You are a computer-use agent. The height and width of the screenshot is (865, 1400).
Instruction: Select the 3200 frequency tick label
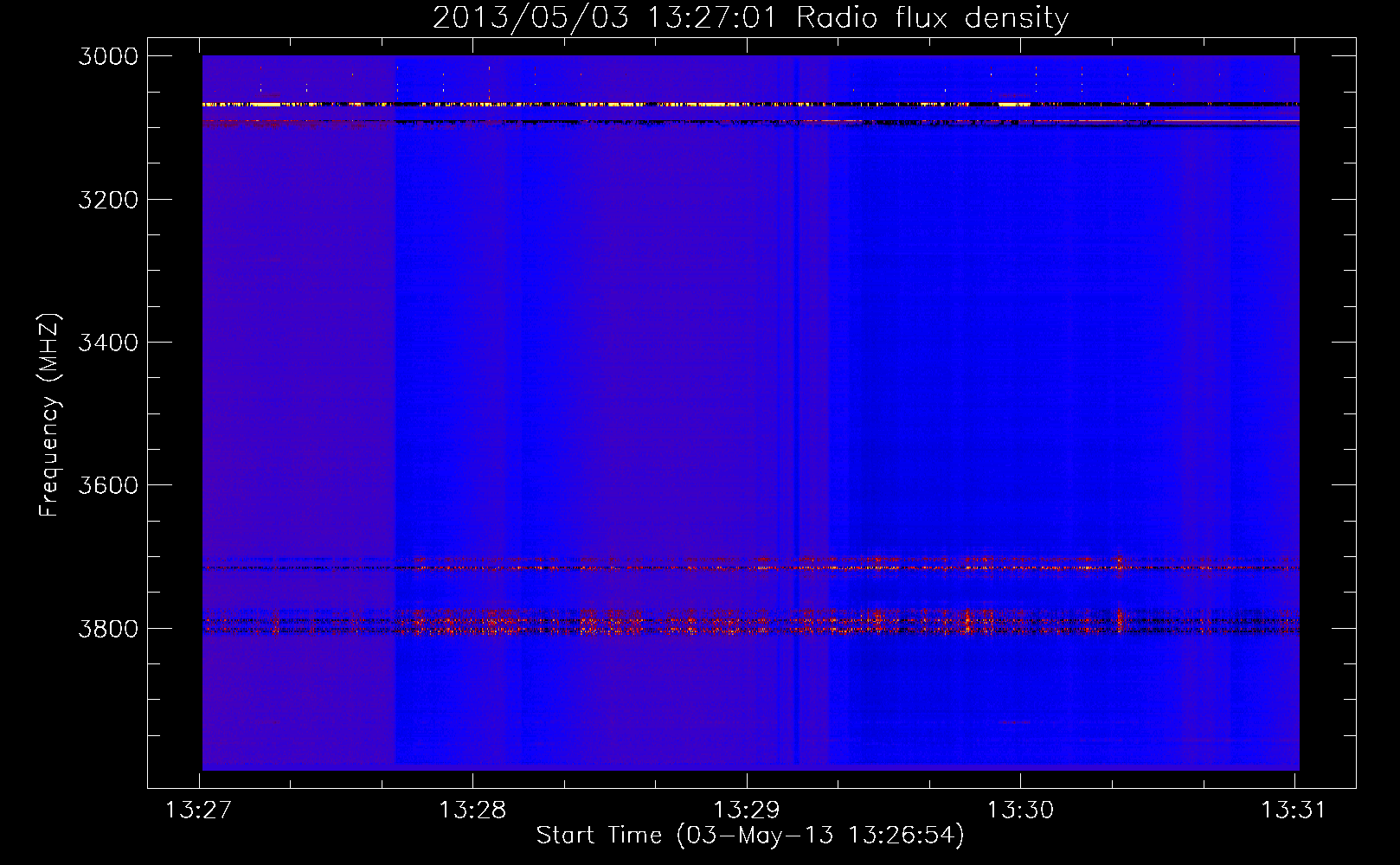[108, 200]
